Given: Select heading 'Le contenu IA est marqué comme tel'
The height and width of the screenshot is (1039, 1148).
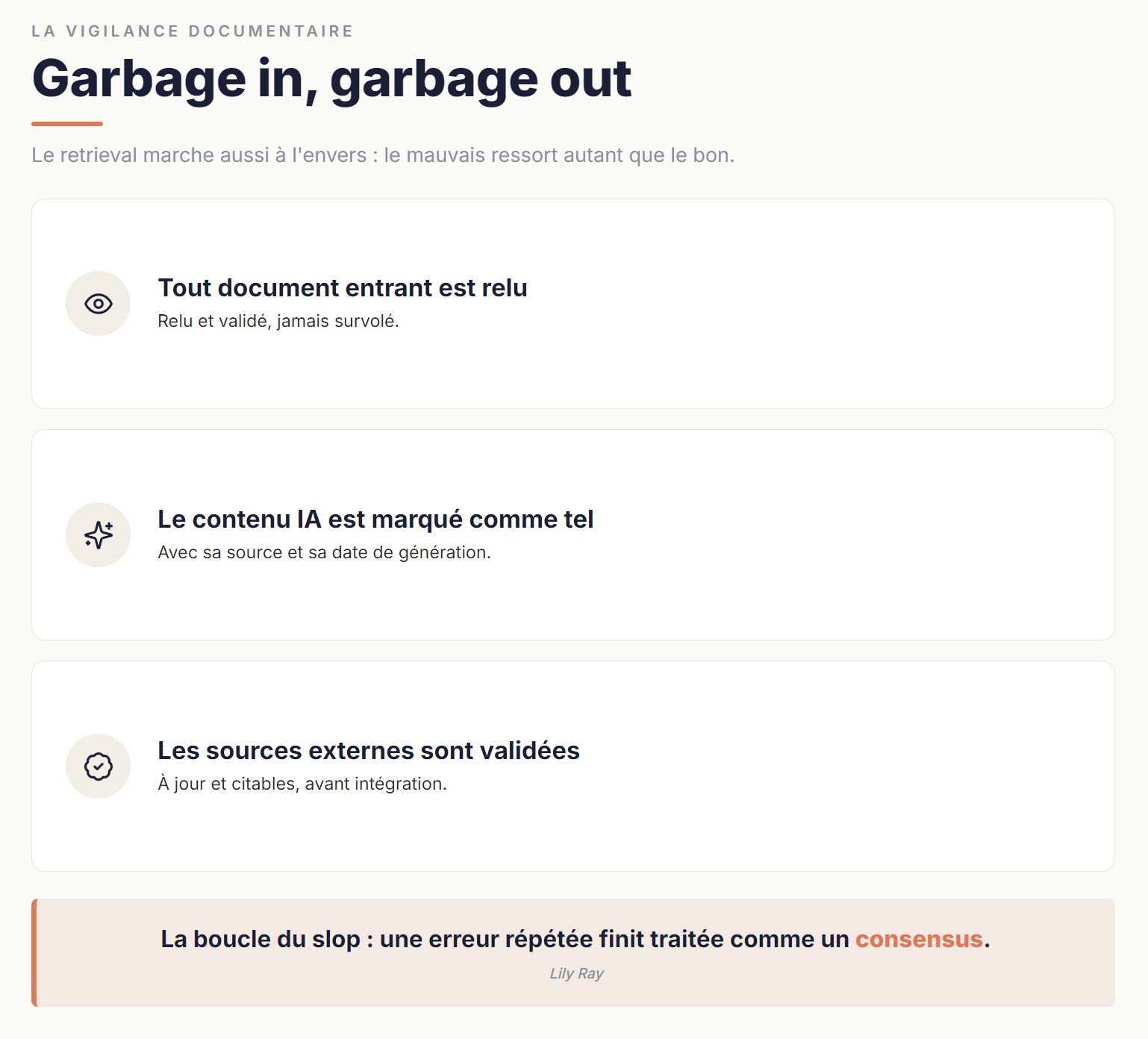Looking at the screenshot, I should pos(375,519).
